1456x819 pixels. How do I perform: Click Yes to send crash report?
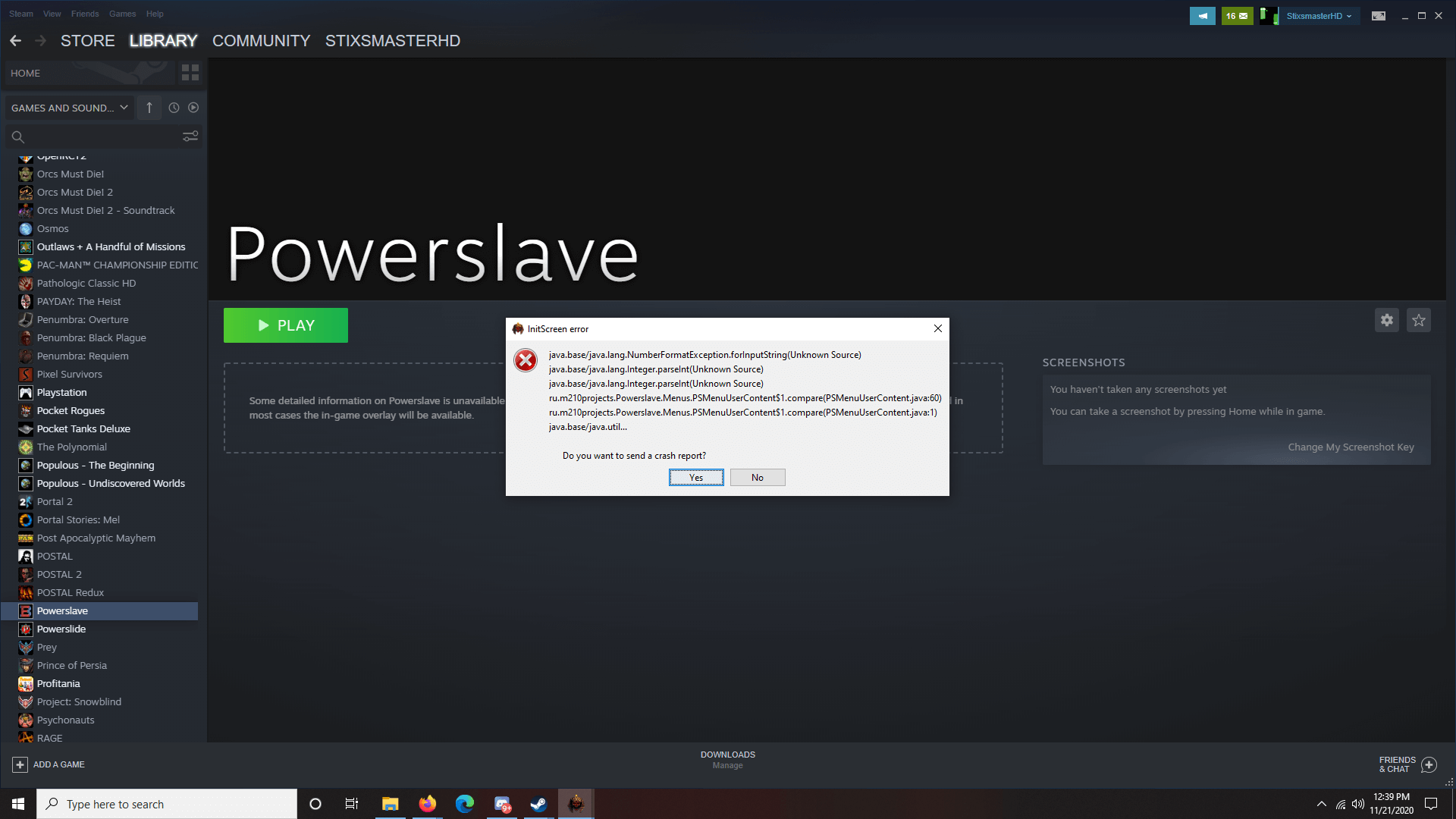tap(696, 477)
